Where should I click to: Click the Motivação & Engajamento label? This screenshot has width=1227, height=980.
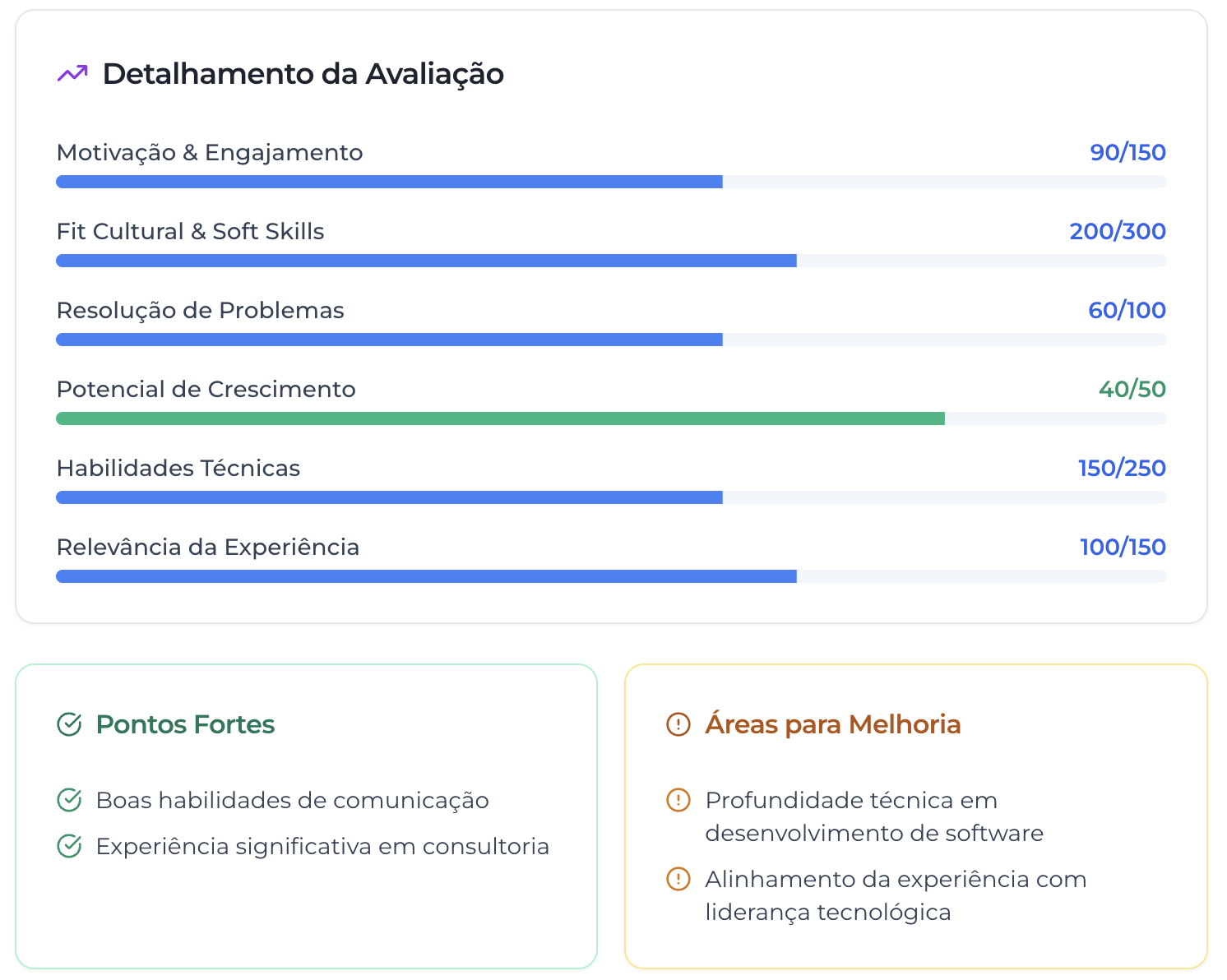coord(209,152)
